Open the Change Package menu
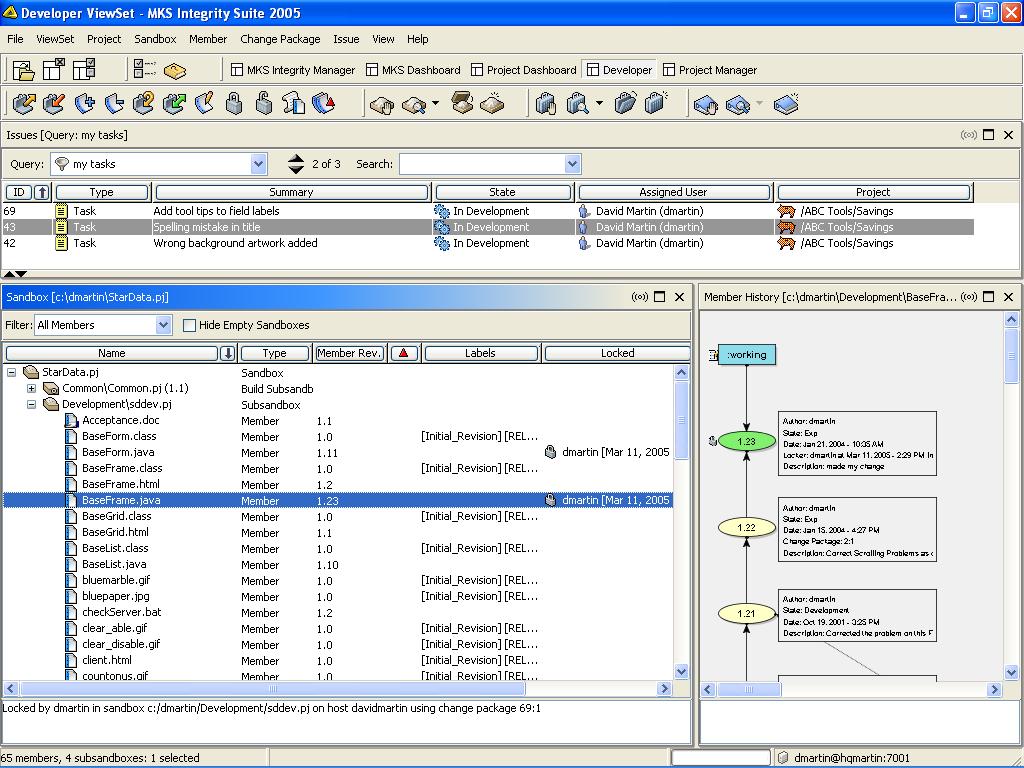This screenshot has width=1024, height=768. tap(280, 39)
